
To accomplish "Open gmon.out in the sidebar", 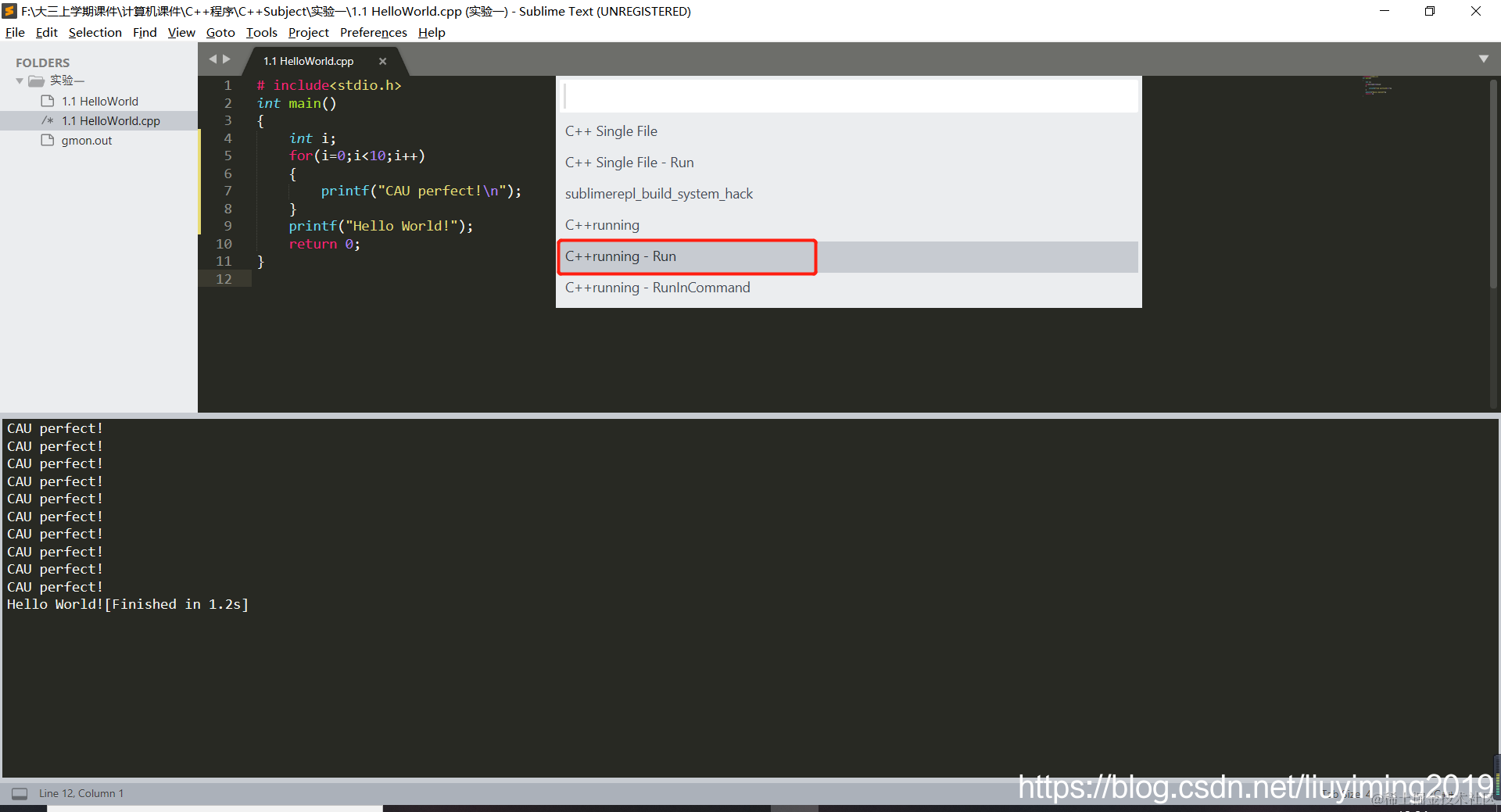I will (x=87, y=140).
